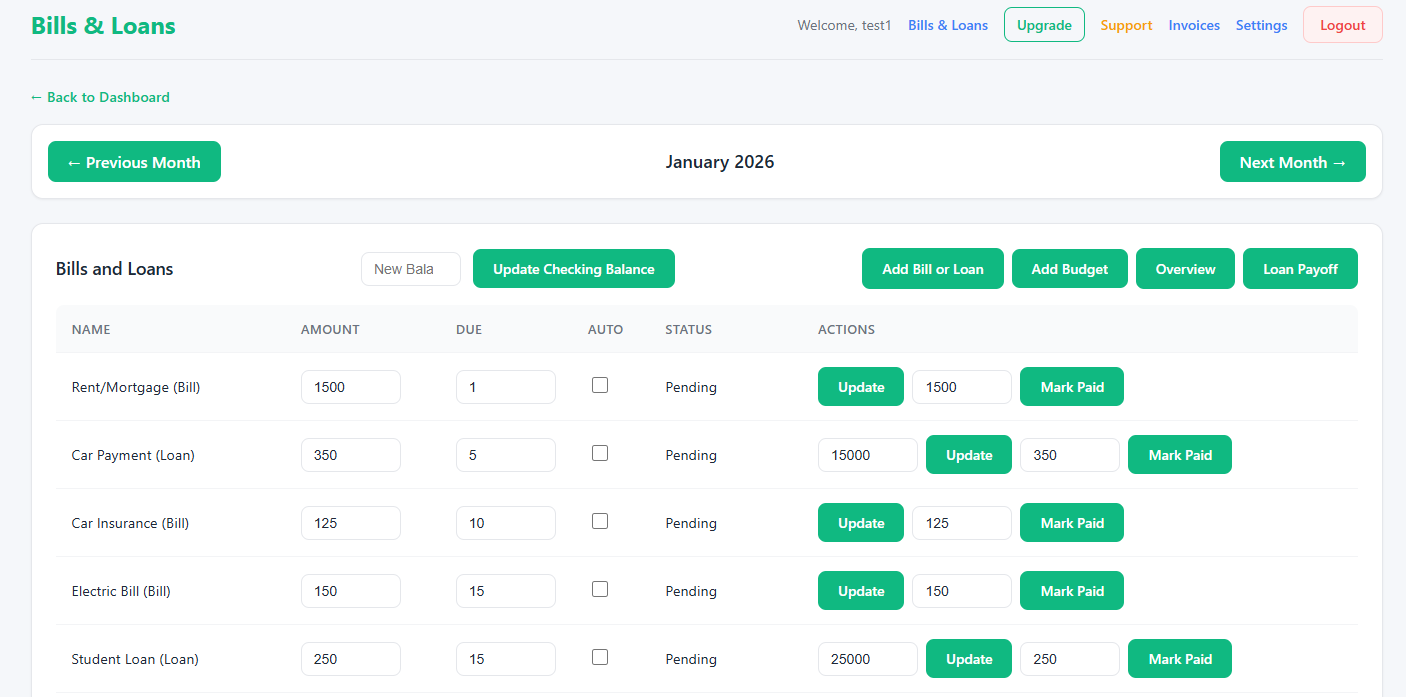Go back to the Dashboard

click(100, 97)
